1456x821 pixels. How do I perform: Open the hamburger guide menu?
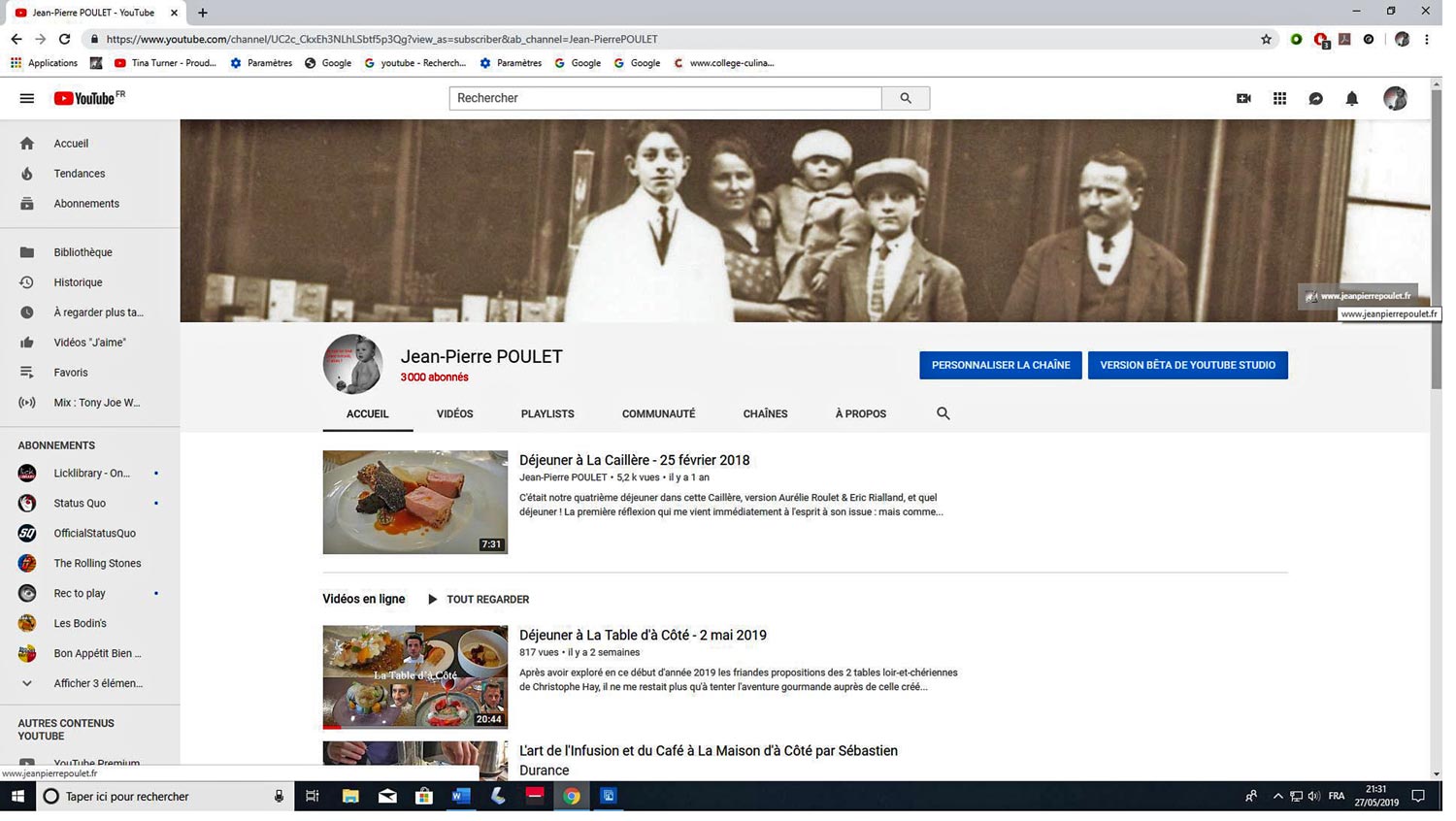27,99
